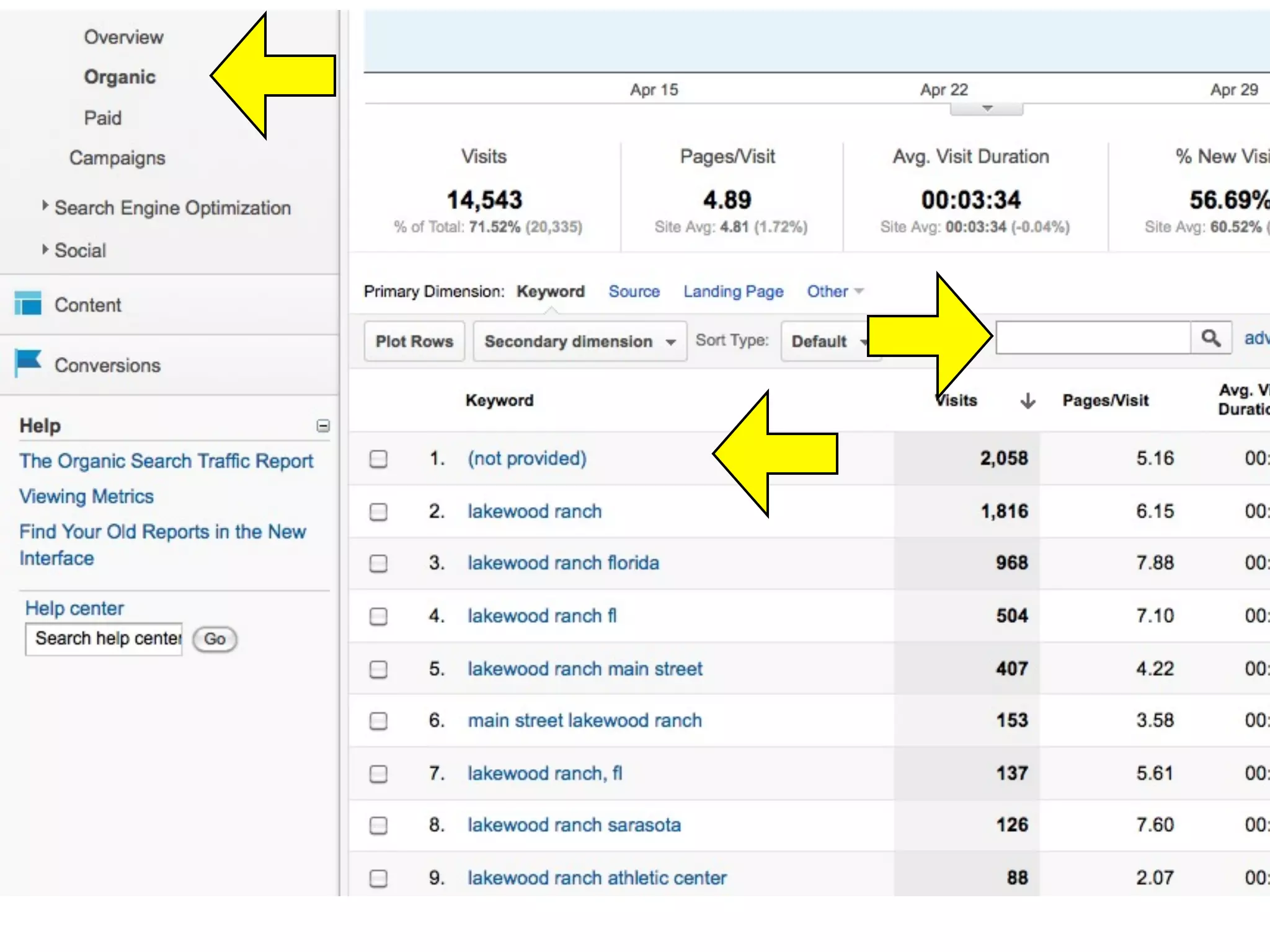Click the magnifier search icon button

(1210, 338)
